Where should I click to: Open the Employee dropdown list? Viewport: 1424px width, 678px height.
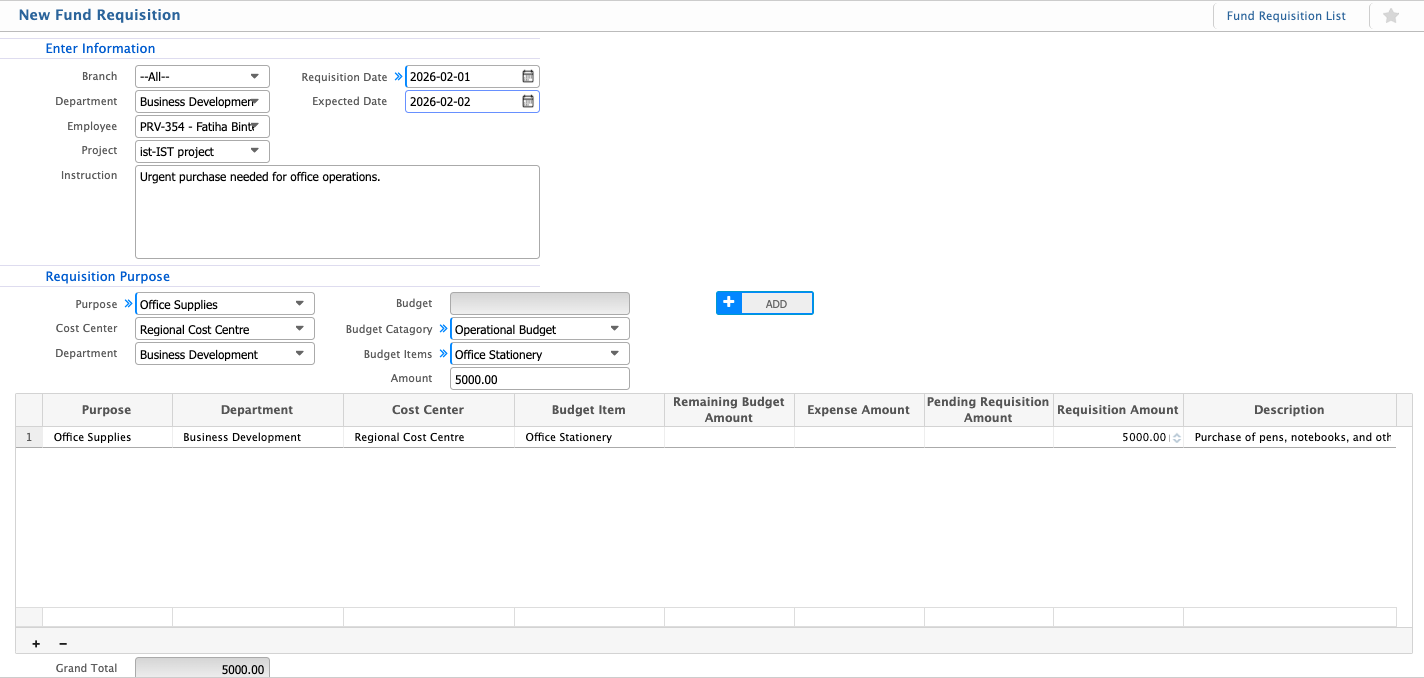pos(254,126)
